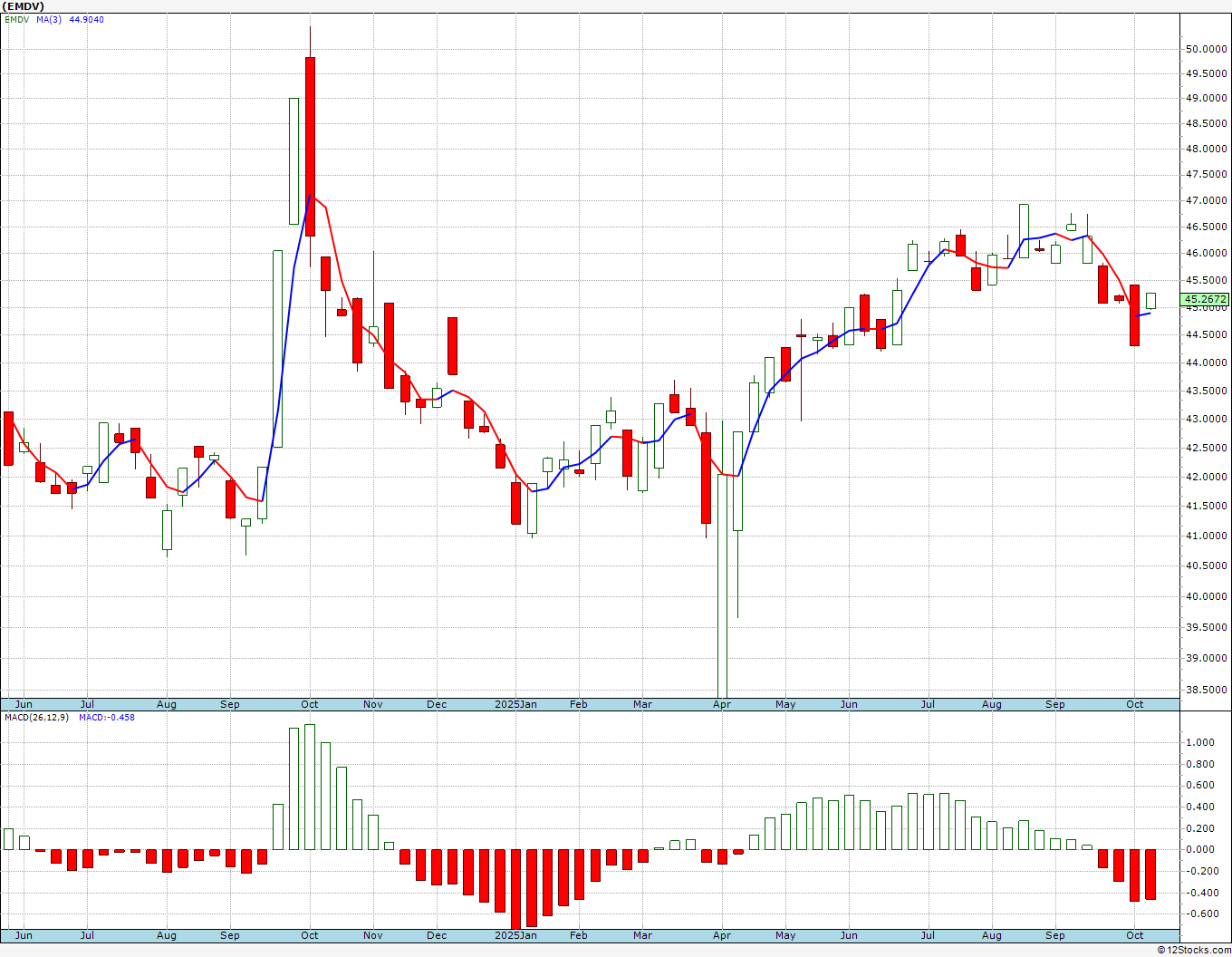Select the 0.000 MACD axis label
Screen dimensions: 1232x957
coord(1200,849)
